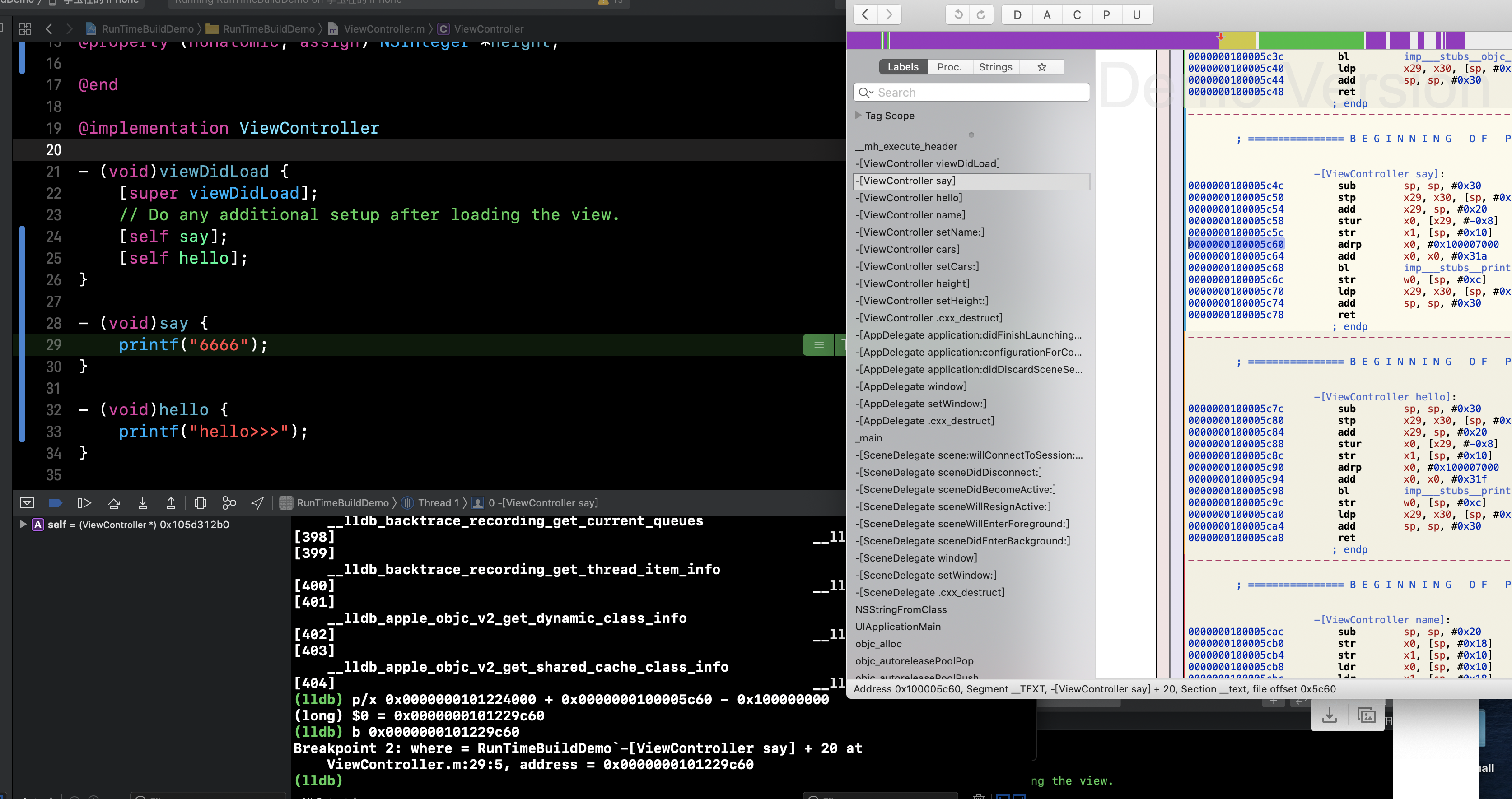Go forward in Xcode editor history
This screenshot has width=1512, height=799.
pos(70,29)
